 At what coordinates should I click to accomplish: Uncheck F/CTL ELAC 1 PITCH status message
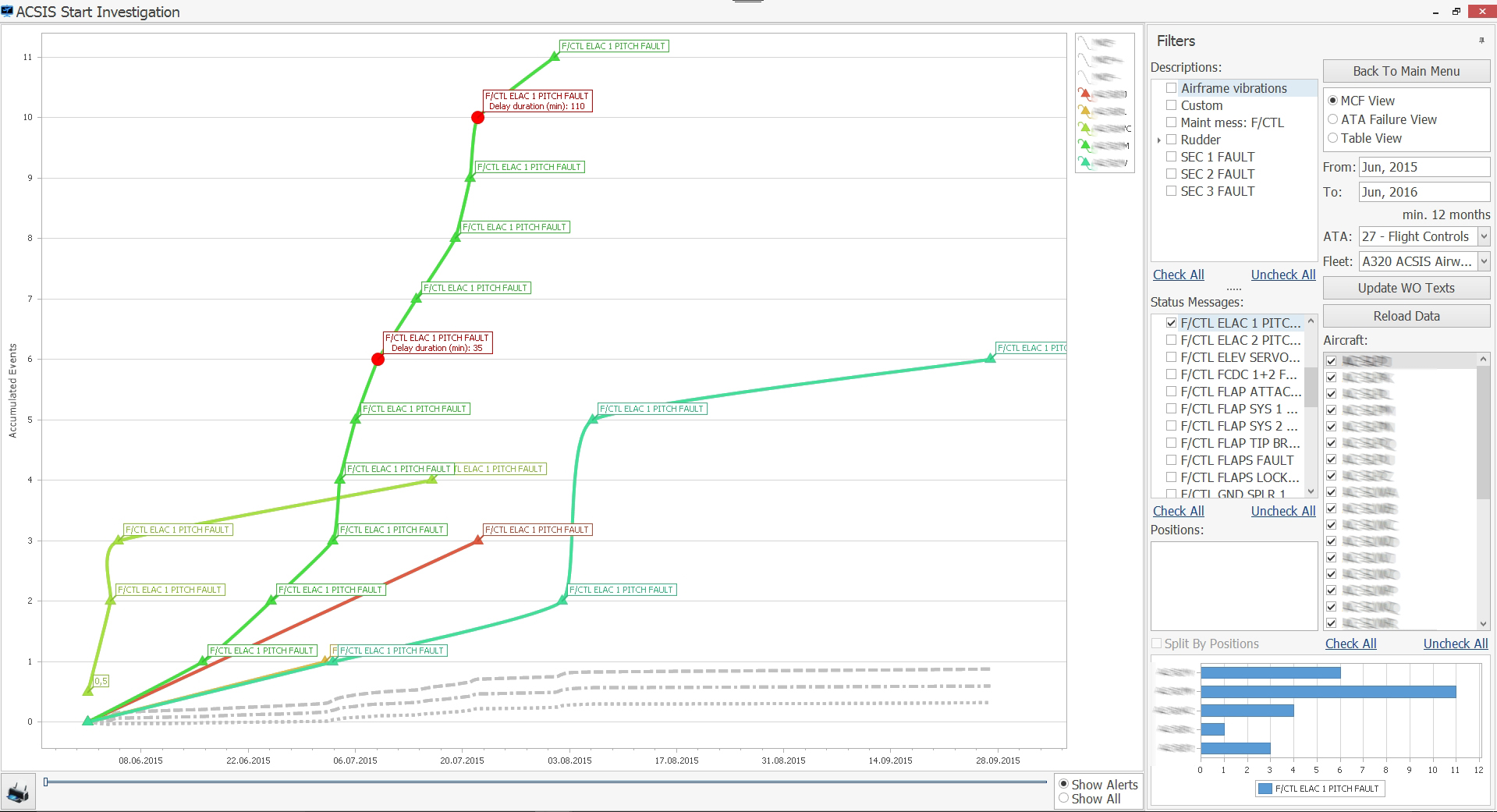(x=1171, y=323)
